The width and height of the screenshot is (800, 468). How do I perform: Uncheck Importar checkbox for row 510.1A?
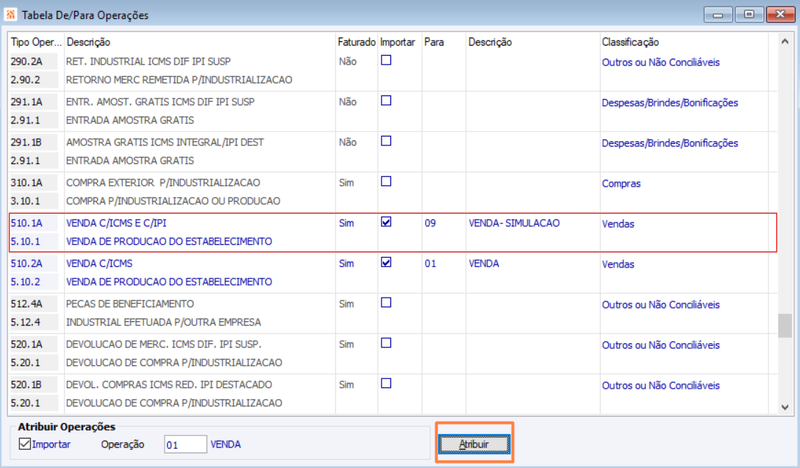point(386,221)
